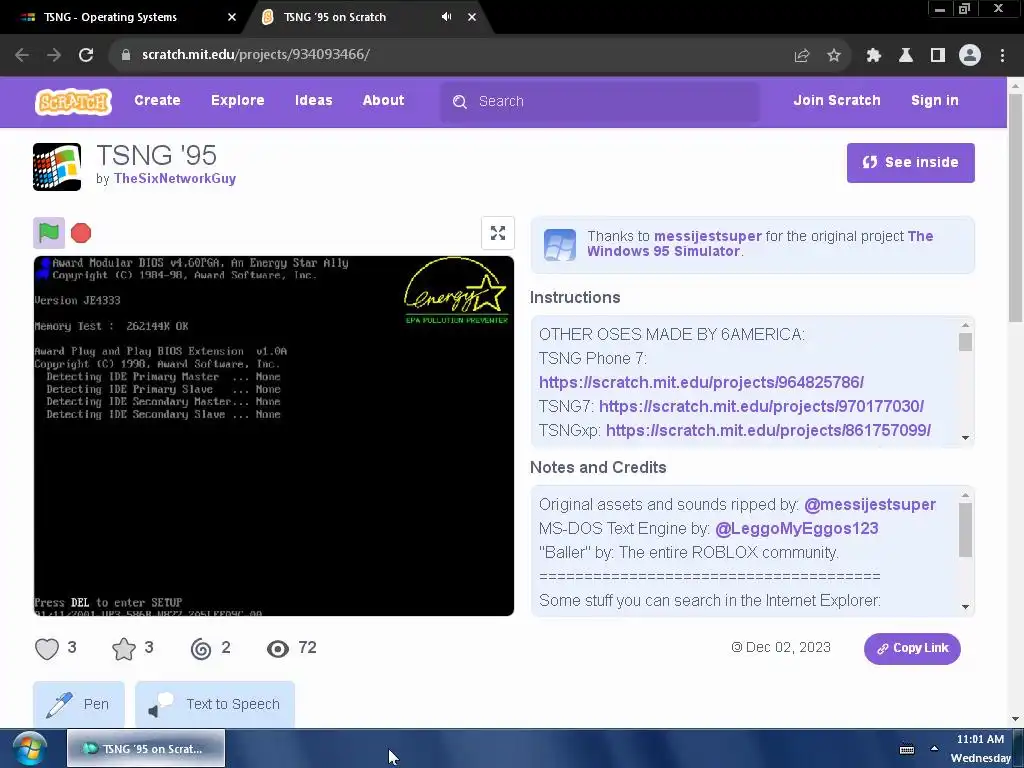This screenshot has height=768, width=1024.
Task: Click the Scratch search field
Action: pyautogui.click(x=600, y=102)
